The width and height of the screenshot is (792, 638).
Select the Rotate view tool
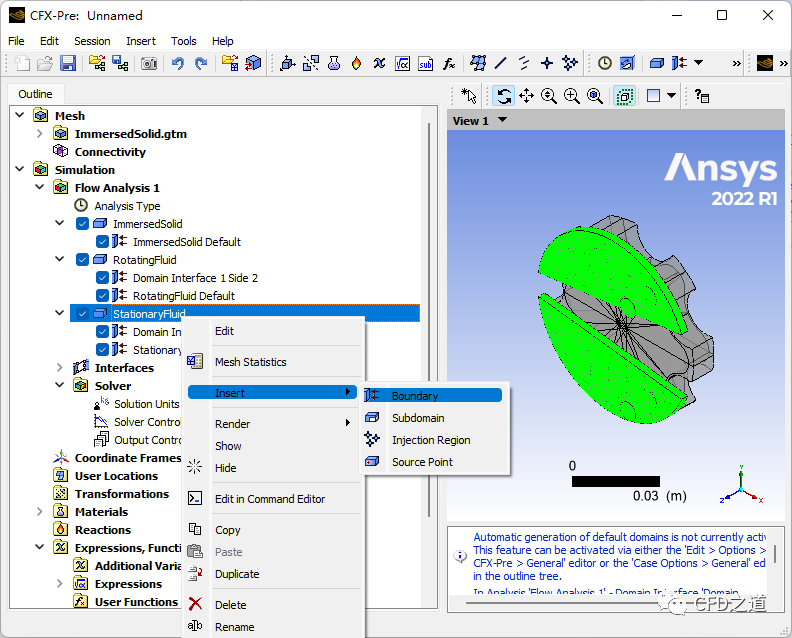504,95
